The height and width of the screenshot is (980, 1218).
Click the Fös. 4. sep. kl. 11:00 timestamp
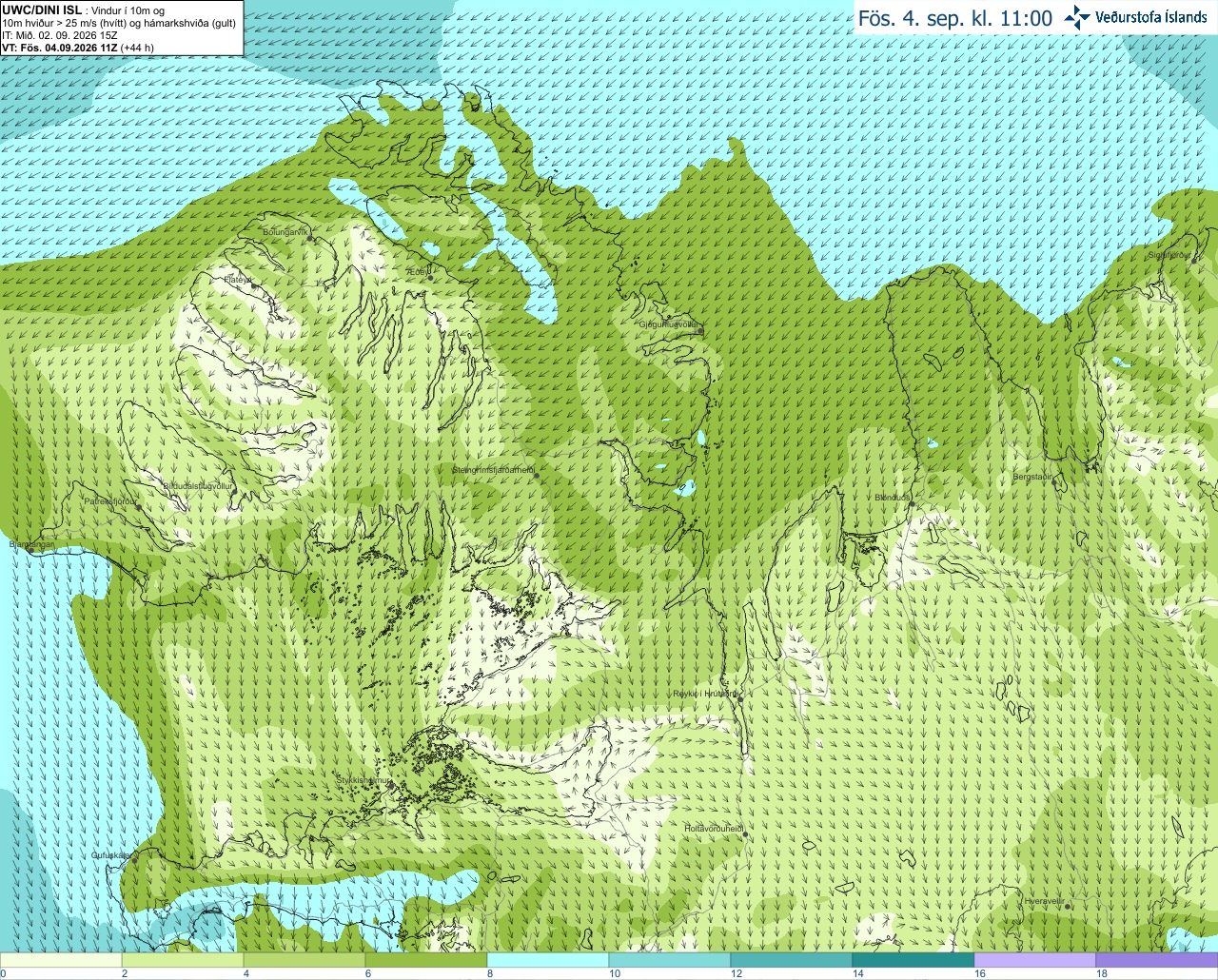pyautogui.click(x=955, y=18)
